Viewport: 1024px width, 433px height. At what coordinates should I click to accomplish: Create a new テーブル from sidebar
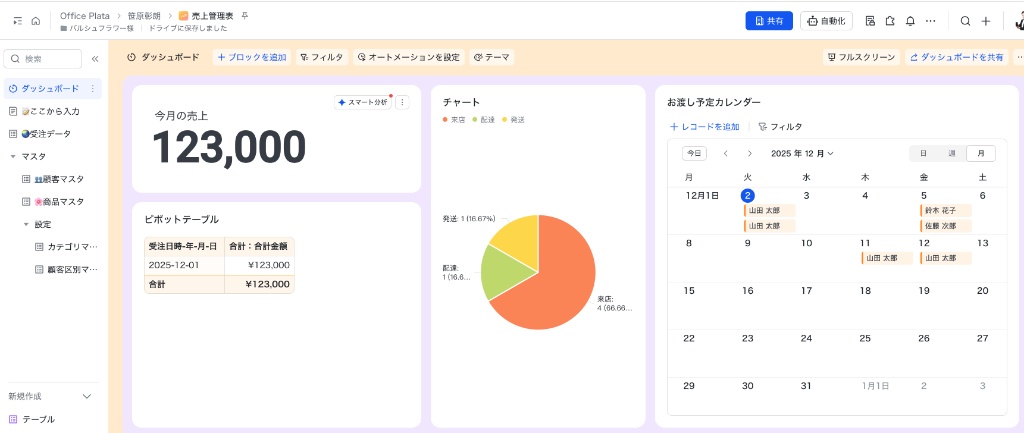(x=32, y=419)
